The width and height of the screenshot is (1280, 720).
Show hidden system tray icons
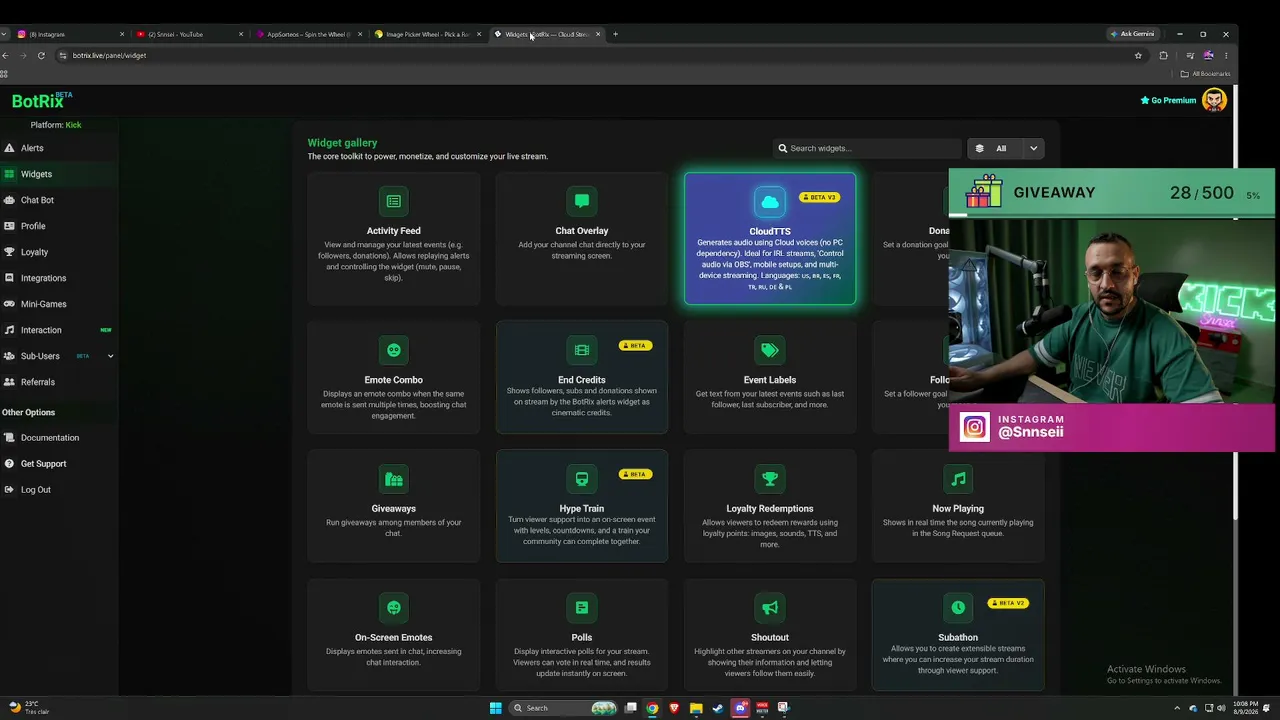[1178, 708]
